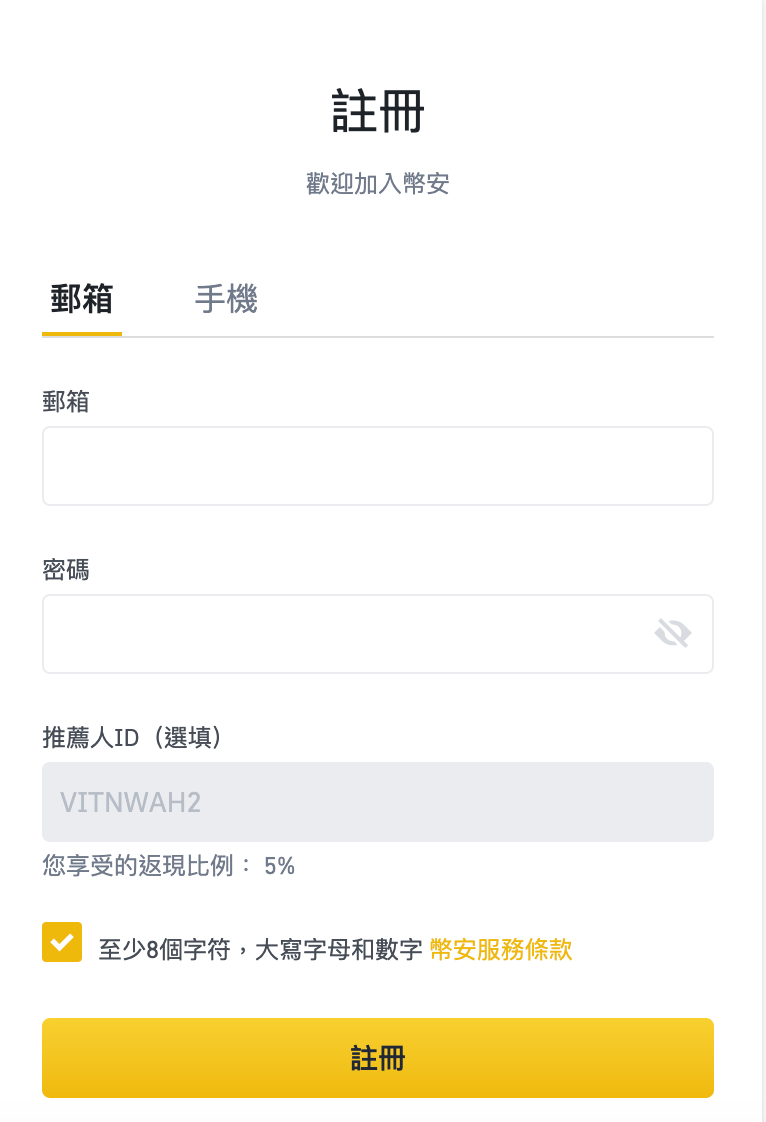766x1122 pixels.
Task: Focus the 郵箱 email input field
Action: [x=378, y=466]
